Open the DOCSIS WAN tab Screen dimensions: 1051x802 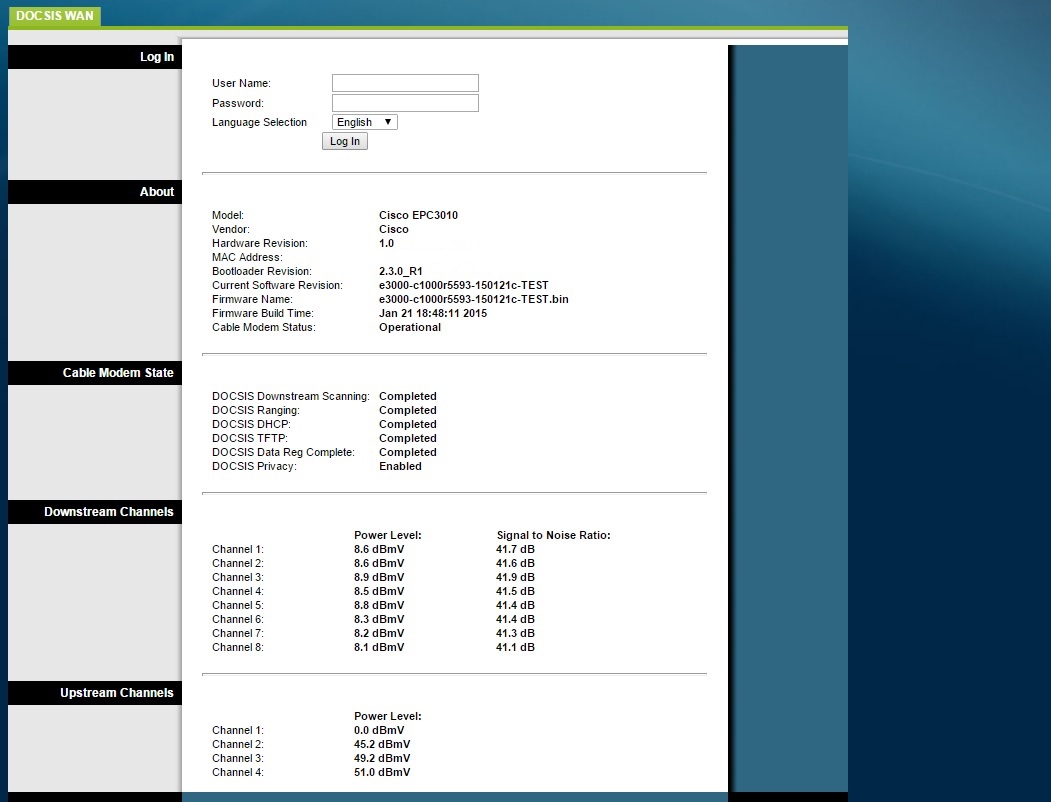tap(54, 15)
